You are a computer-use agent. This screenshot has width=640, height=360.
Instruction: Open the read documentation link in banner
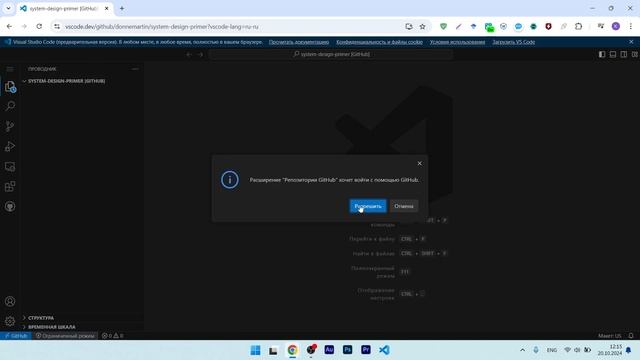pyautogui.click(x=299, y=42)
